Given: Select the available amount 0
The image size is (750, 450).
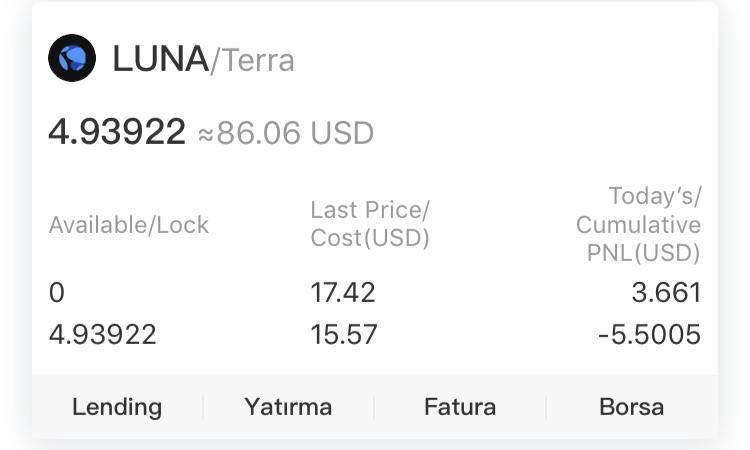Looking at the screenshot, I should pyautogui.click(x=56, y=292).
